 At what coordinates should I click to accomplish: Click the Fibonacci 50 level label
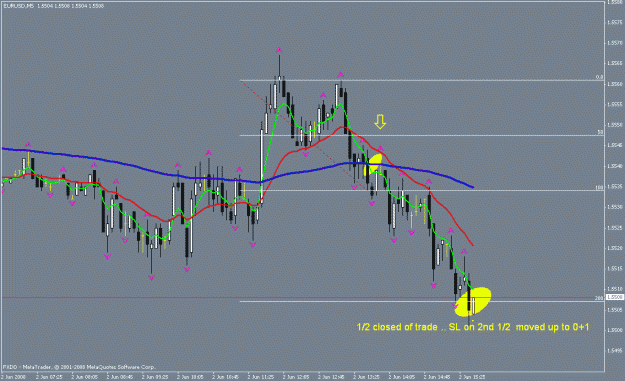click(x=600, y=132)
